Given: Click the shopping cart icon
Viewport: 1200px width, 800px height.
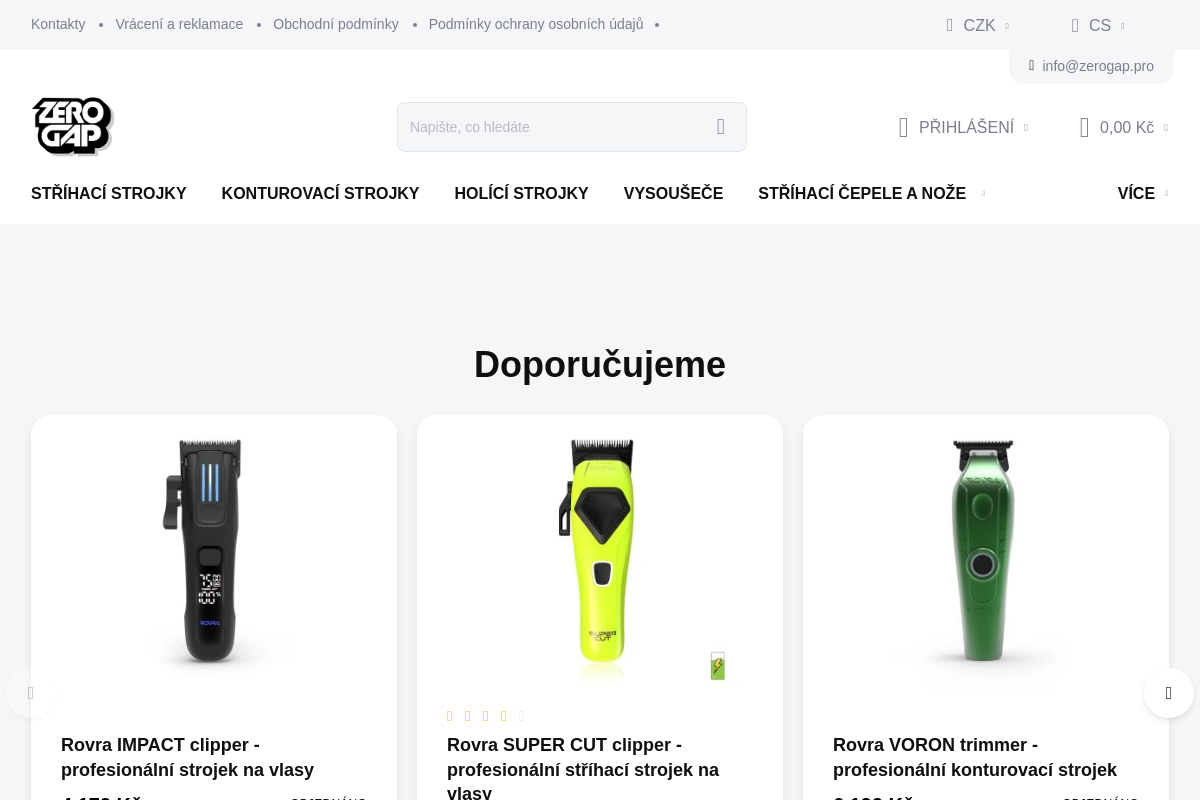Looking at the screenshot, I should coord(1084,127).
